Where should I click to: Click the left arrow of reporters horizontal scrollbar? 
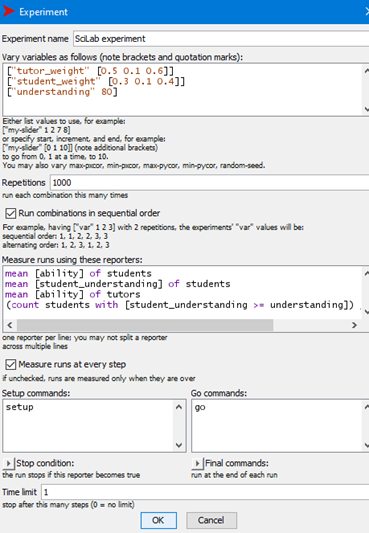tap(10, 325)
